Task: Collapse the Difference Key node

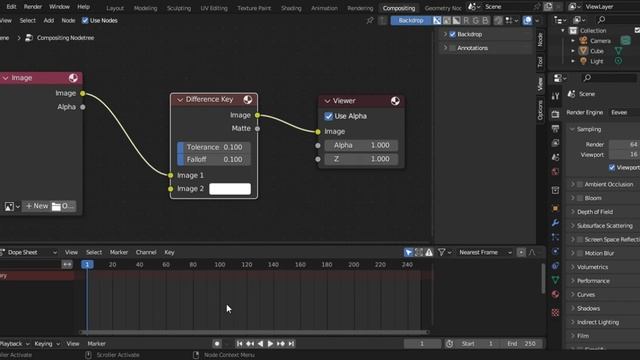Action: click(180, 100)
